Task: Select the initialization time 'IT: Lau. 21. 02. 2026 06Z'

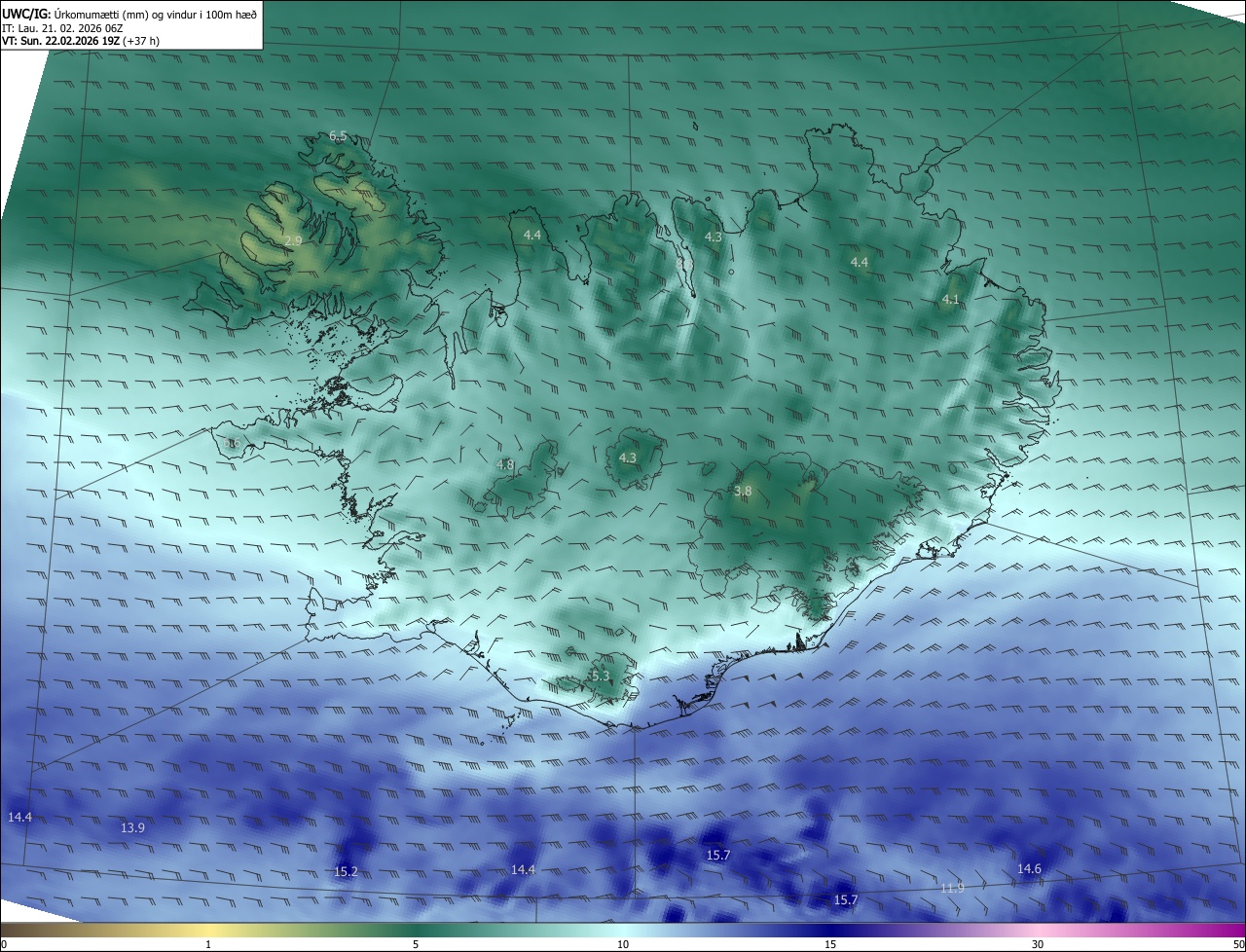Action: 62,28
